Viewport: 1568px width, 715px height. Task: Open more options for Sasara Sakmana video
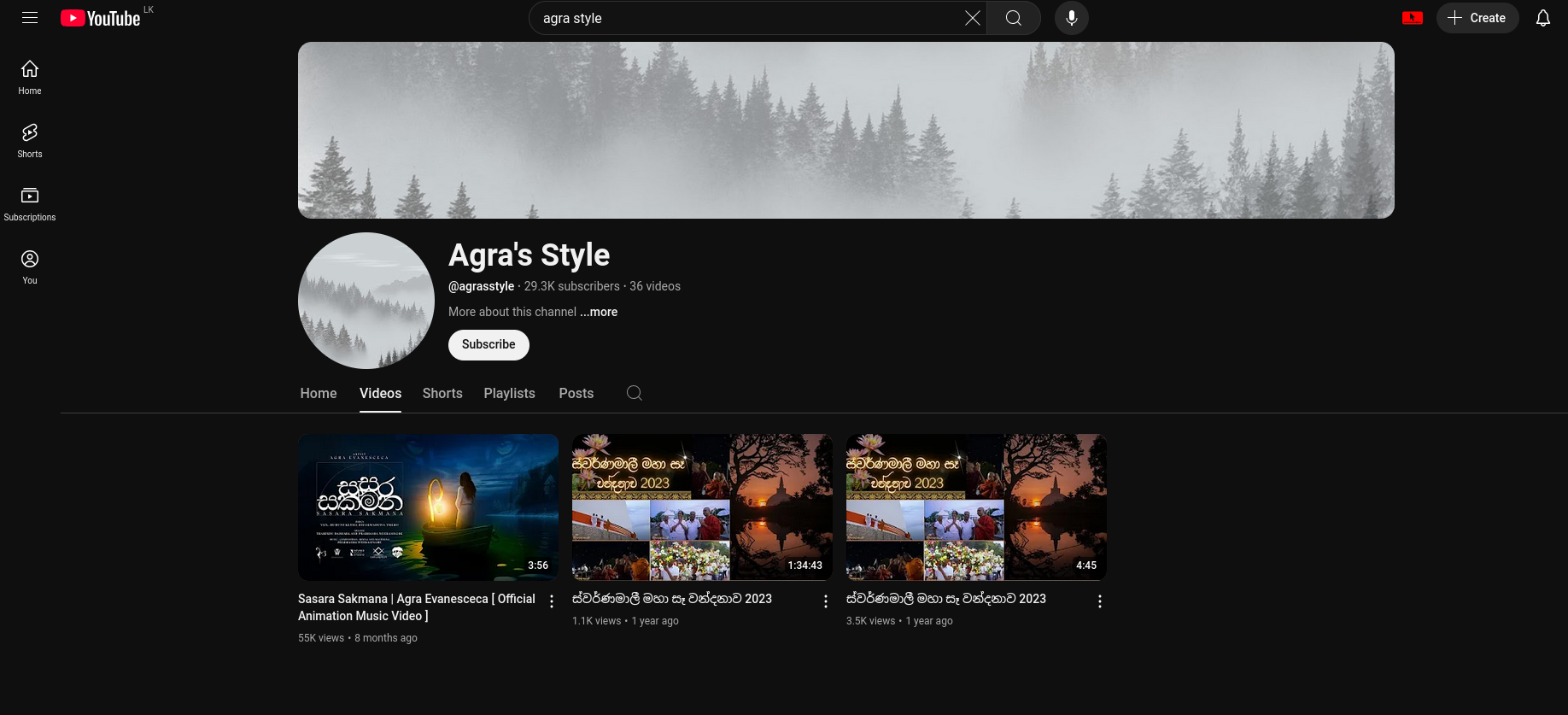[x=552, y=601]
